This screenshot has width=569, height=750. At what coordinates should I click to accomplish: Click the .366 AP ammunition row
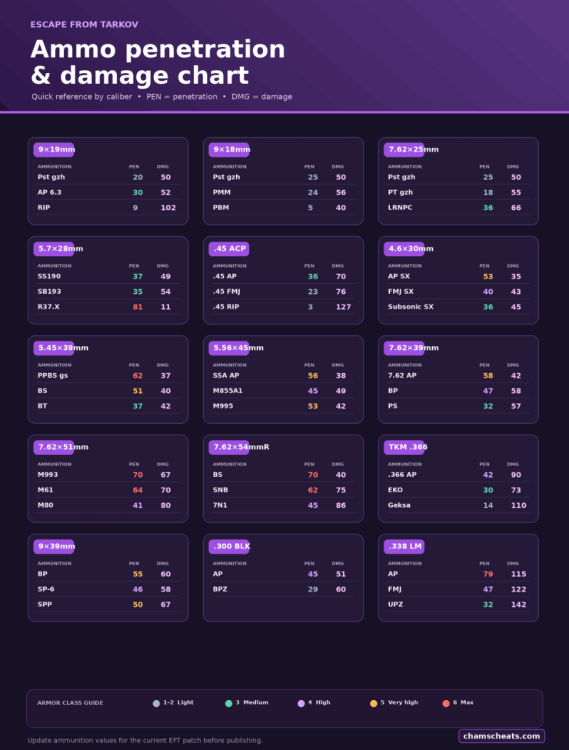[x=458, y=474]
